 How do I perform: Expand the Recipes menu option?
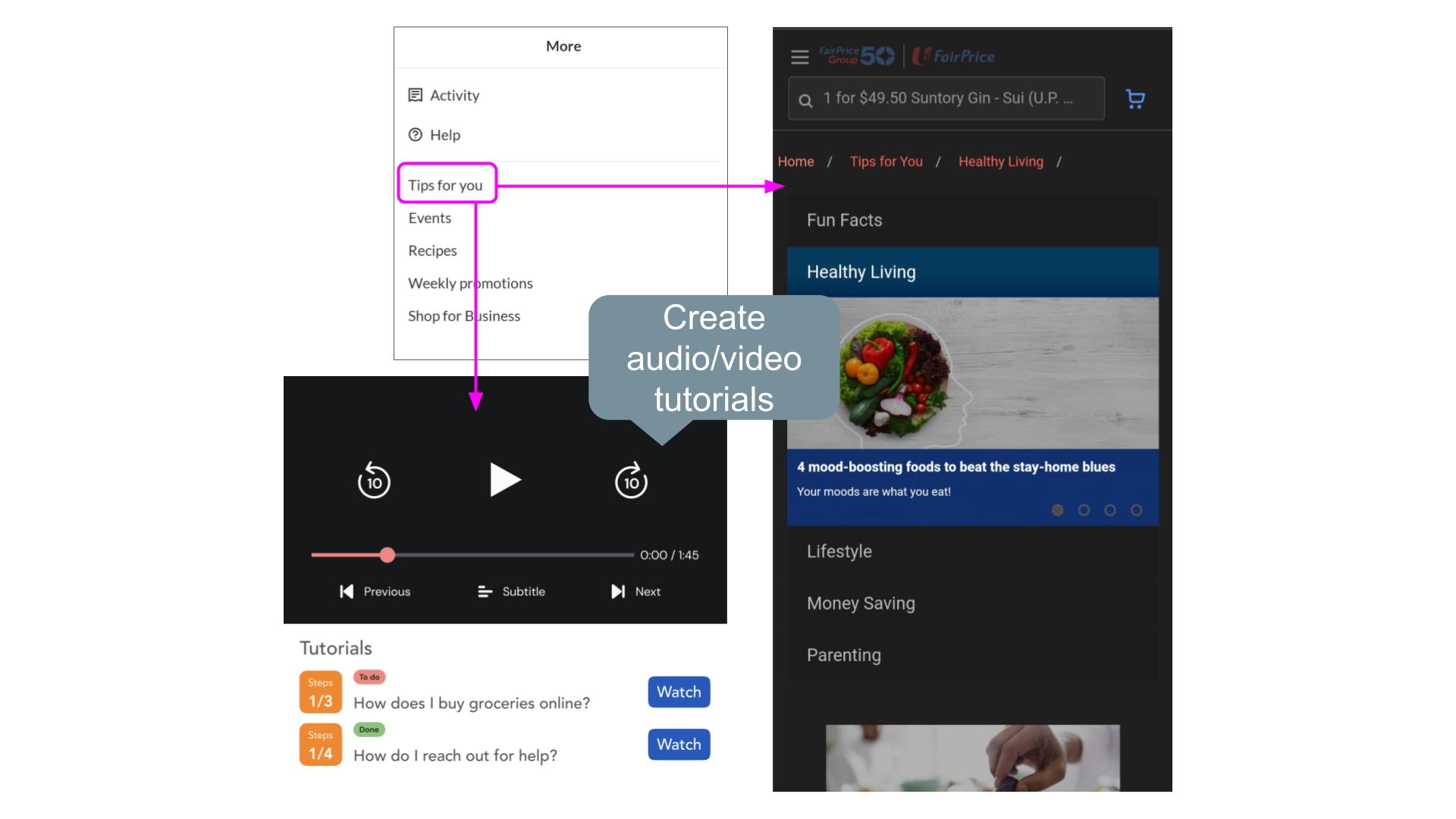pyautogui.click(x=432, y=250)
